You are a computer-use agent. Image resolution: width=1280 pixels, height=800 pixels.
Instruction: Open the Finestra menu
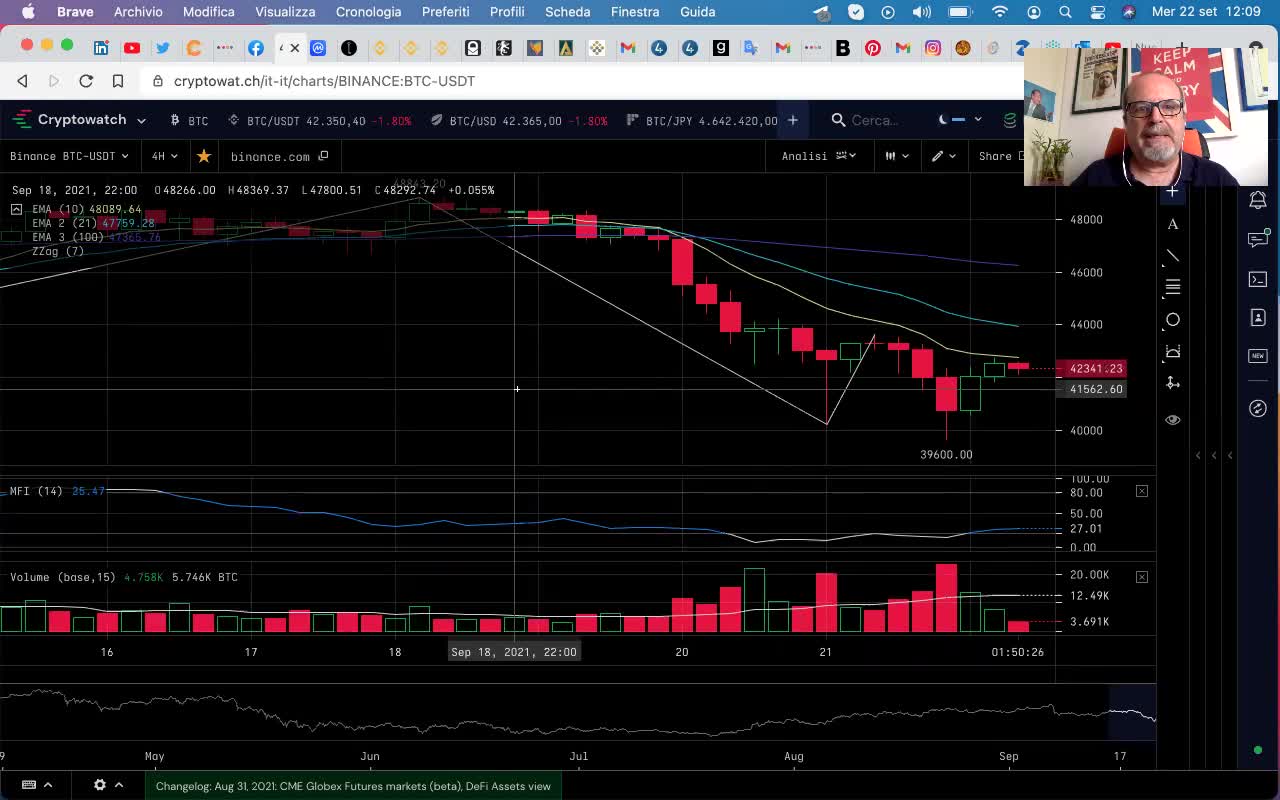pyautogui.click(x=635, y=12)
